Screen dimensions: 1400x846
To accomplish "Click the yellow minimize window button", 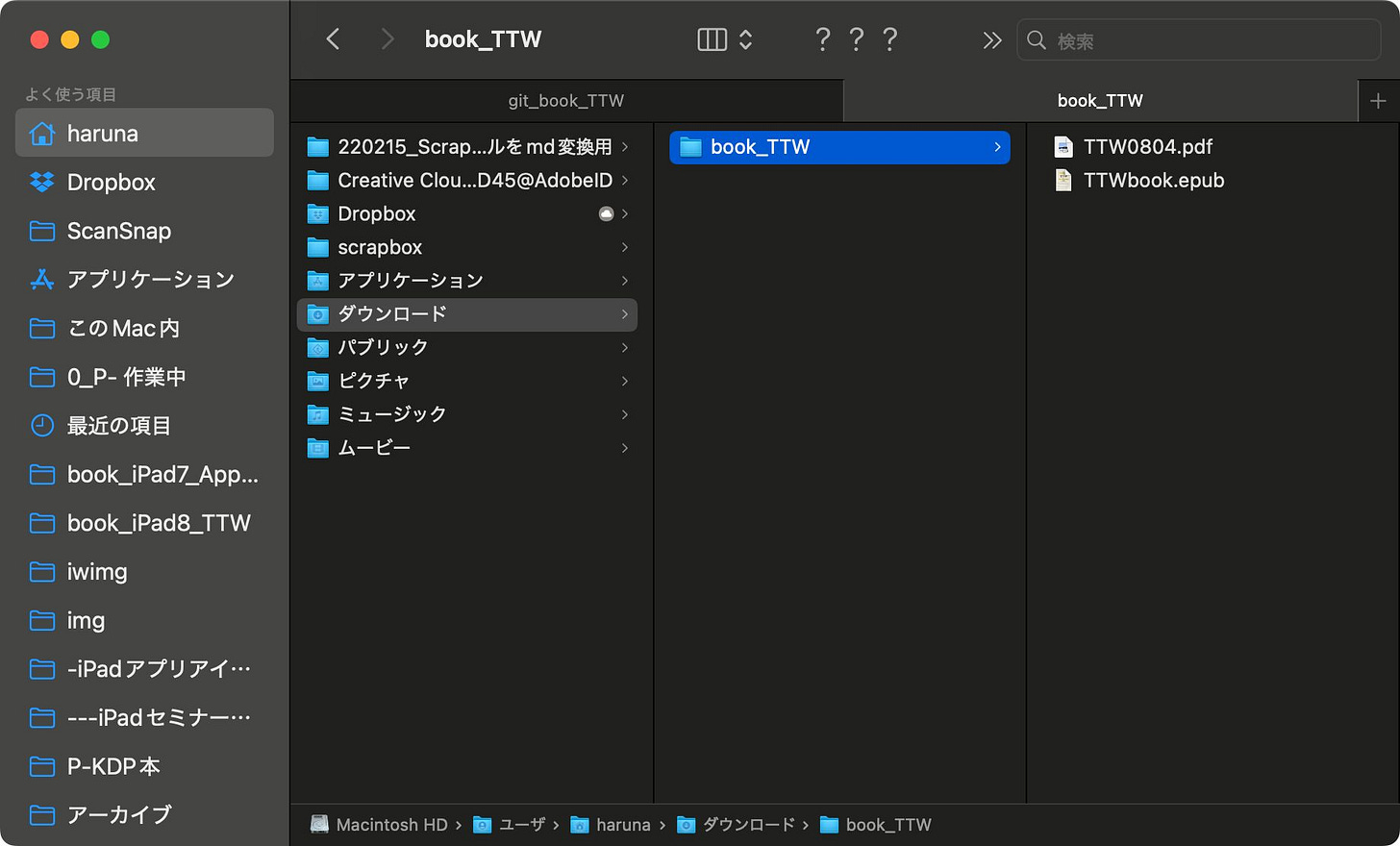I will (x=69, y=39).
